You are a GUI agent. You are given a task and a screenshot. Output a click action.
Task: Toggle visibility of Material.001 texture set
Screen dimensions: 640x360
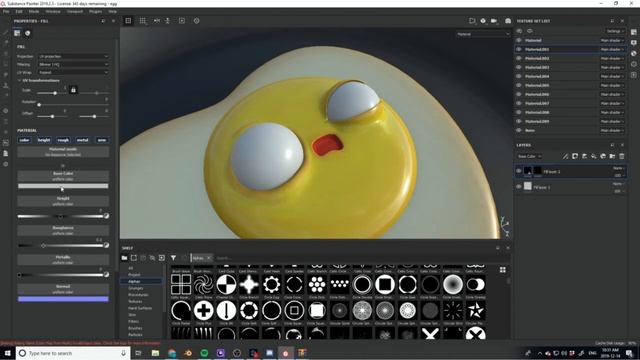(519, 49)
